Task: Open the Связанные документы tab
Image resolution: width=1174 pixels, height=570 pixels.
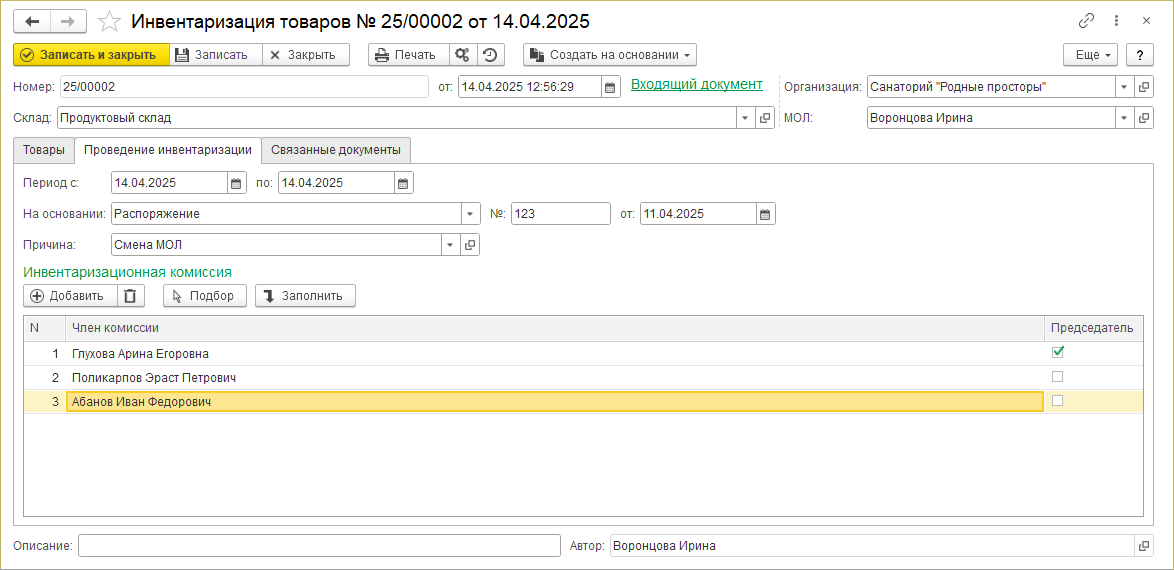Action: click(335, 150)
